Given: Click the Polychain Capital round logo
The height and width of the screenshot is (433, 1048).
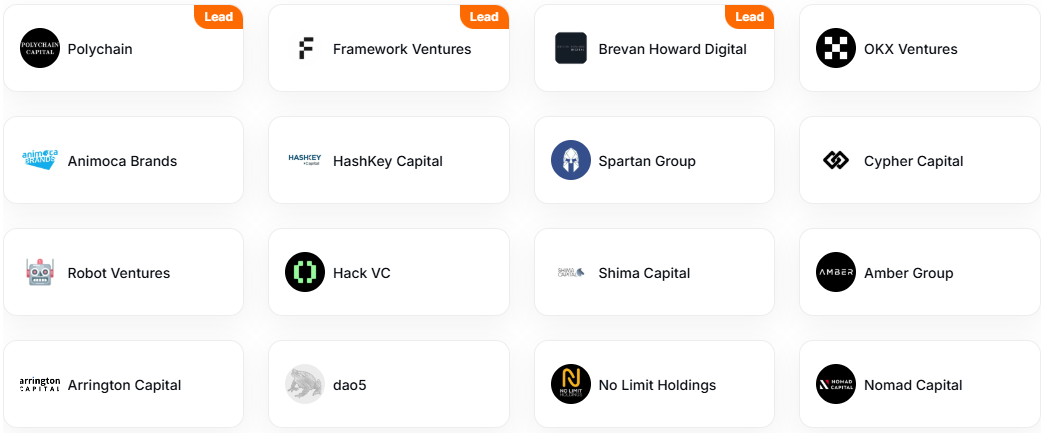Looking at the screenshot, I should [x=40, y=48].
